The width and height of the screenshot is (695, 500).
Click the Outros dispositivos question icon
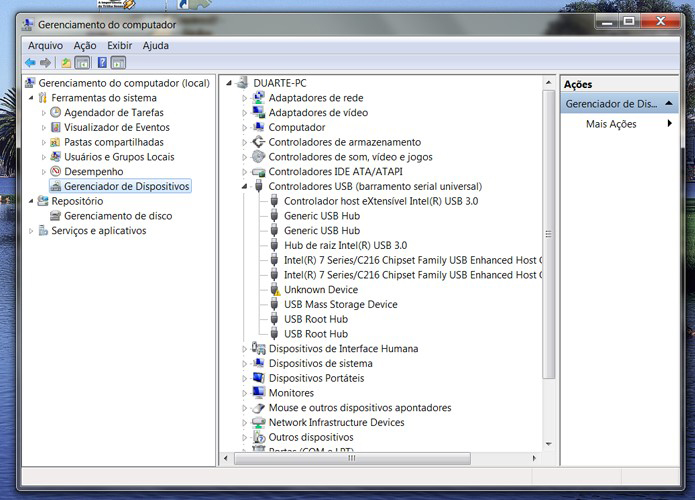pos(258,437)
